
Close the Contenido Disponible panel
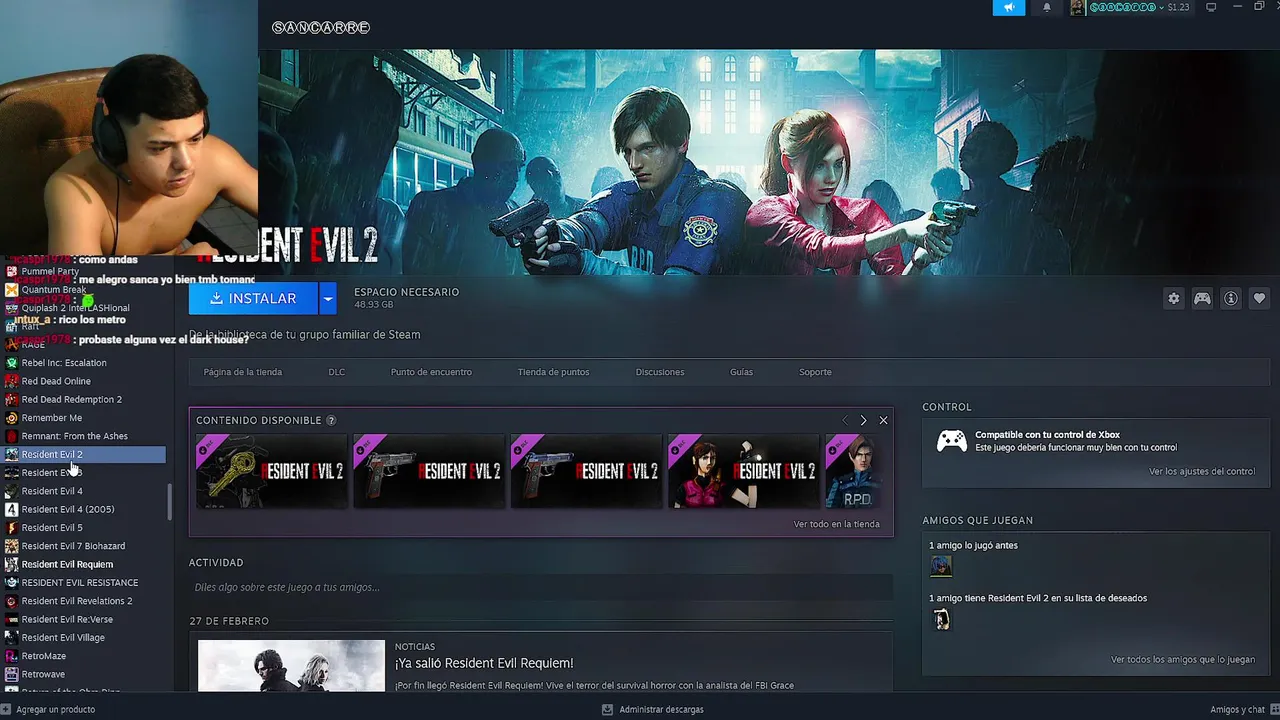[x=883, y=420]
